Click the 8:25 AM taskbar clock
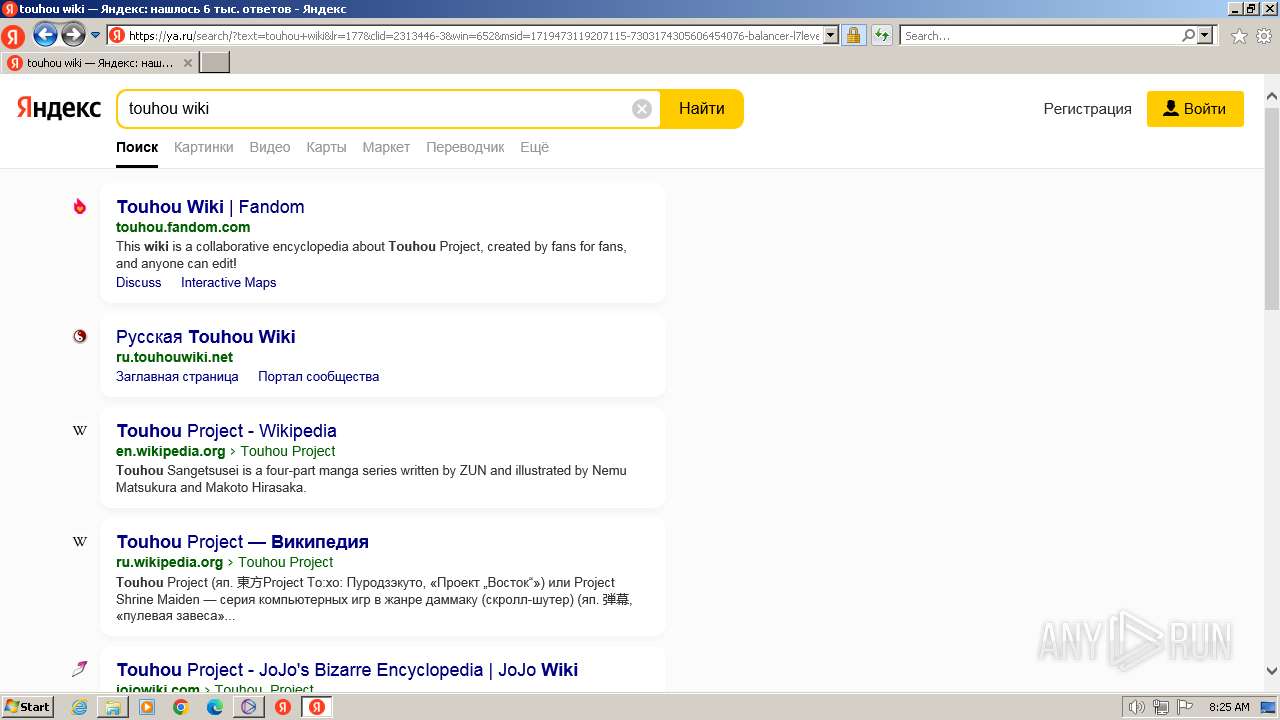The width and height of the screenshot is (1280, 720). pyautogui.click(x=1229, y=707)
